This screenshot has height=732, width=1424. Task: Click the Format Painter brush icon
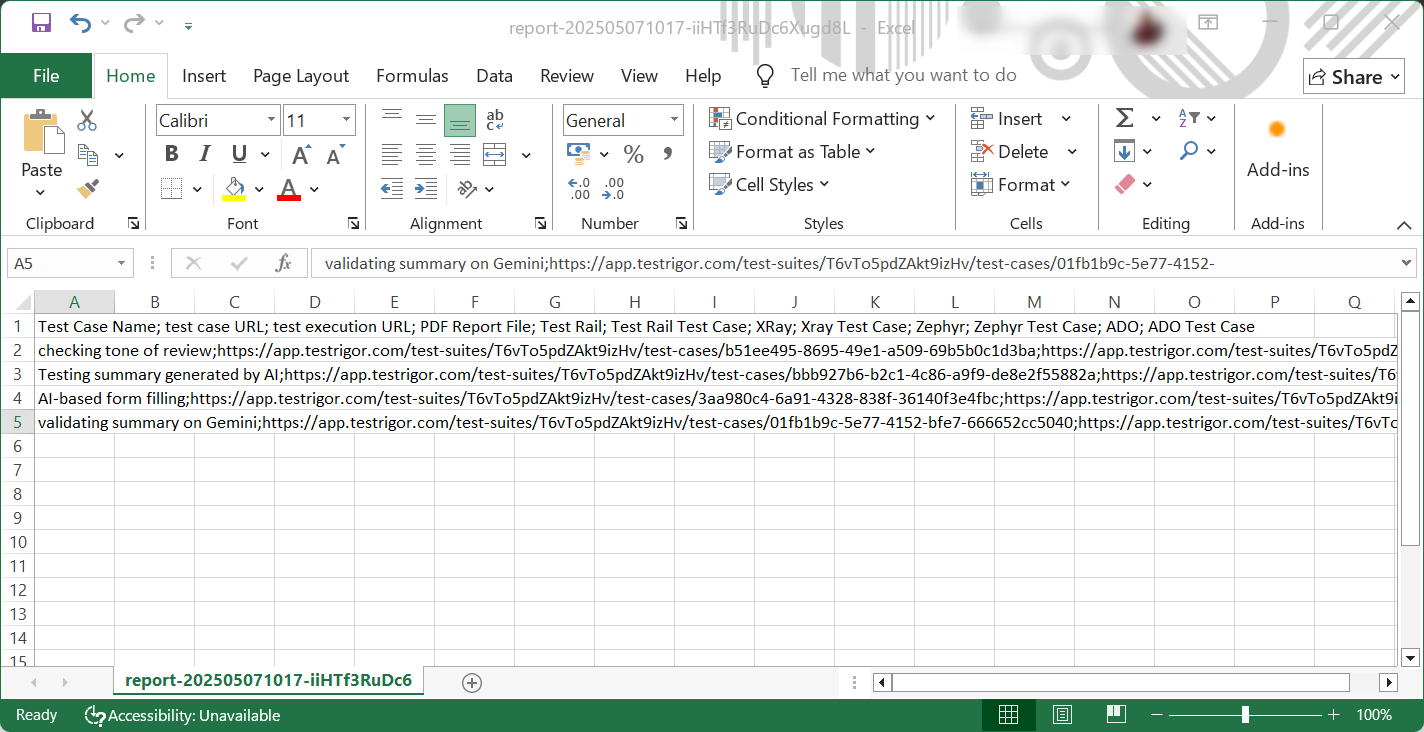tap(88, 188)
